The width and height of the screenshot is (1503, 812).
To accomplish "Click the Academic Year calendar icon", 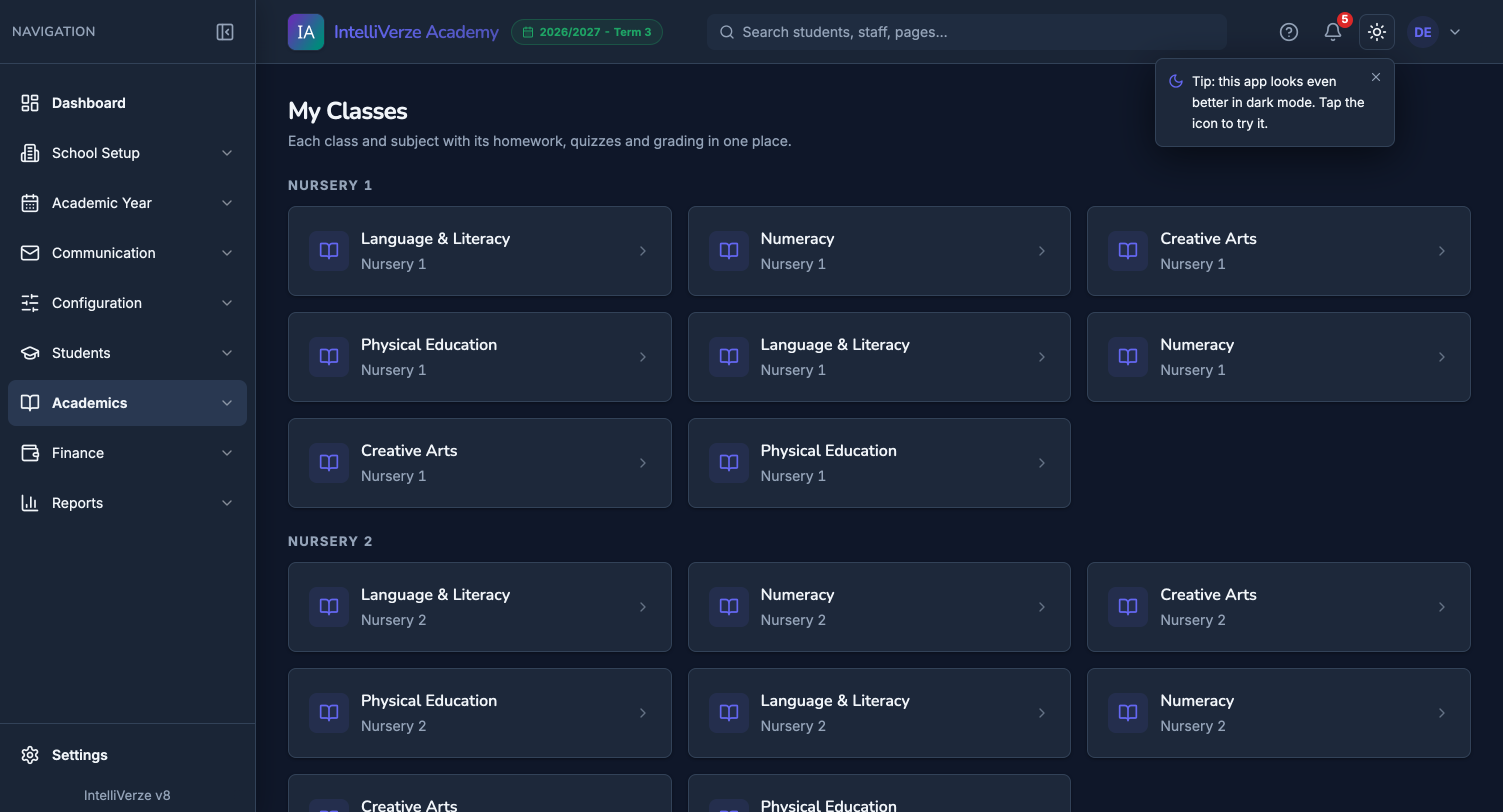I will click(30, 203).
